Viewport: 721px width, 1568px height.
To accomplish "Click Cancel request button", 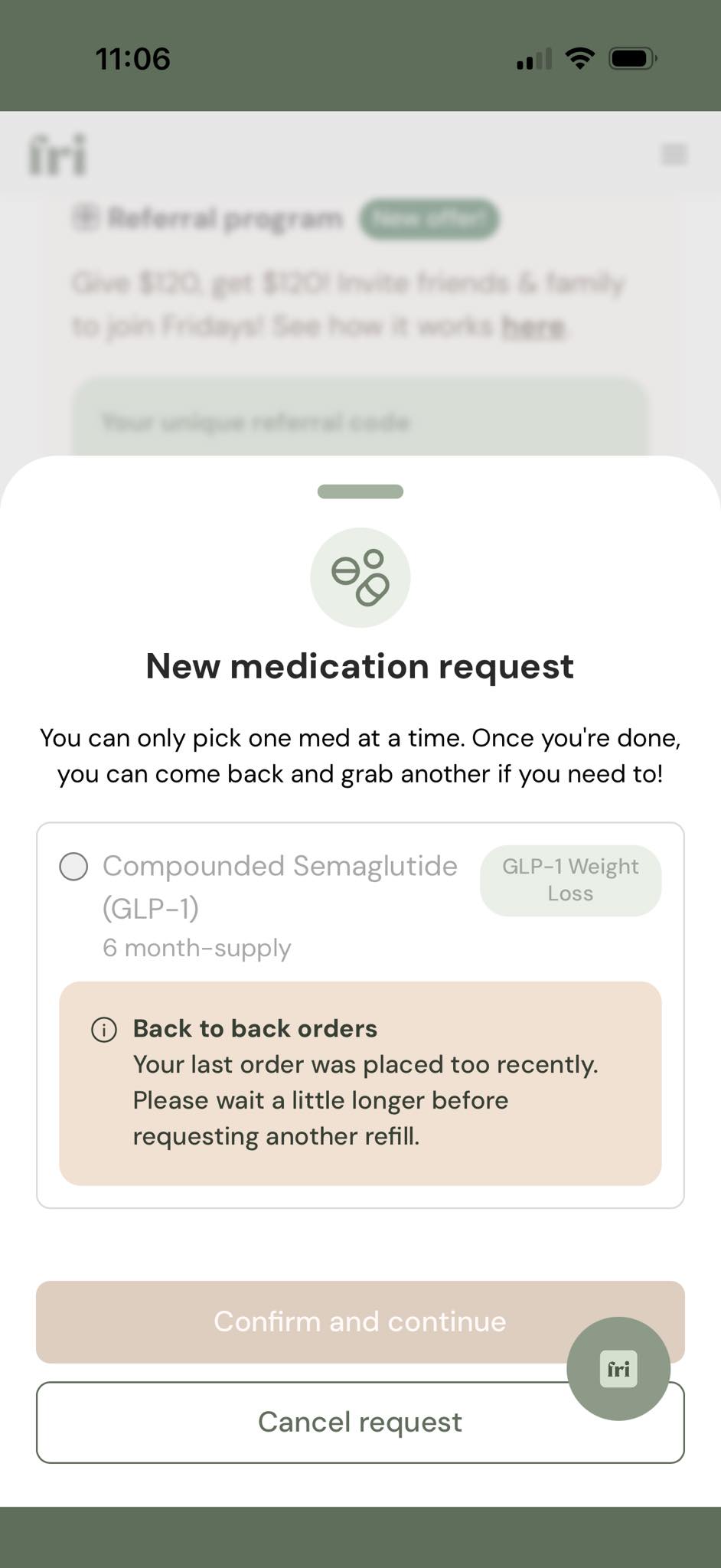I will pyautogui.click(x=360, y=1422).
